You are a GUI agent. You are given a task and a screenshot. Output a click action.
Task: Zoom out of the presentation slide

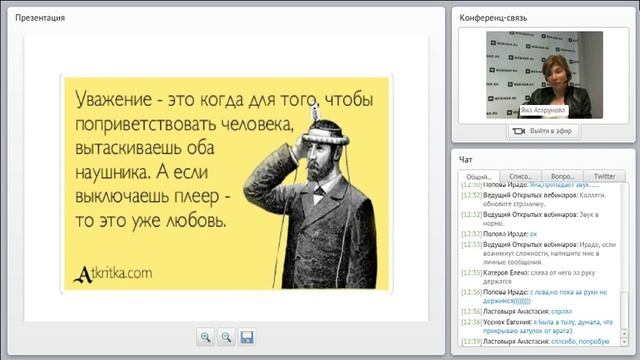click(226, 337)
